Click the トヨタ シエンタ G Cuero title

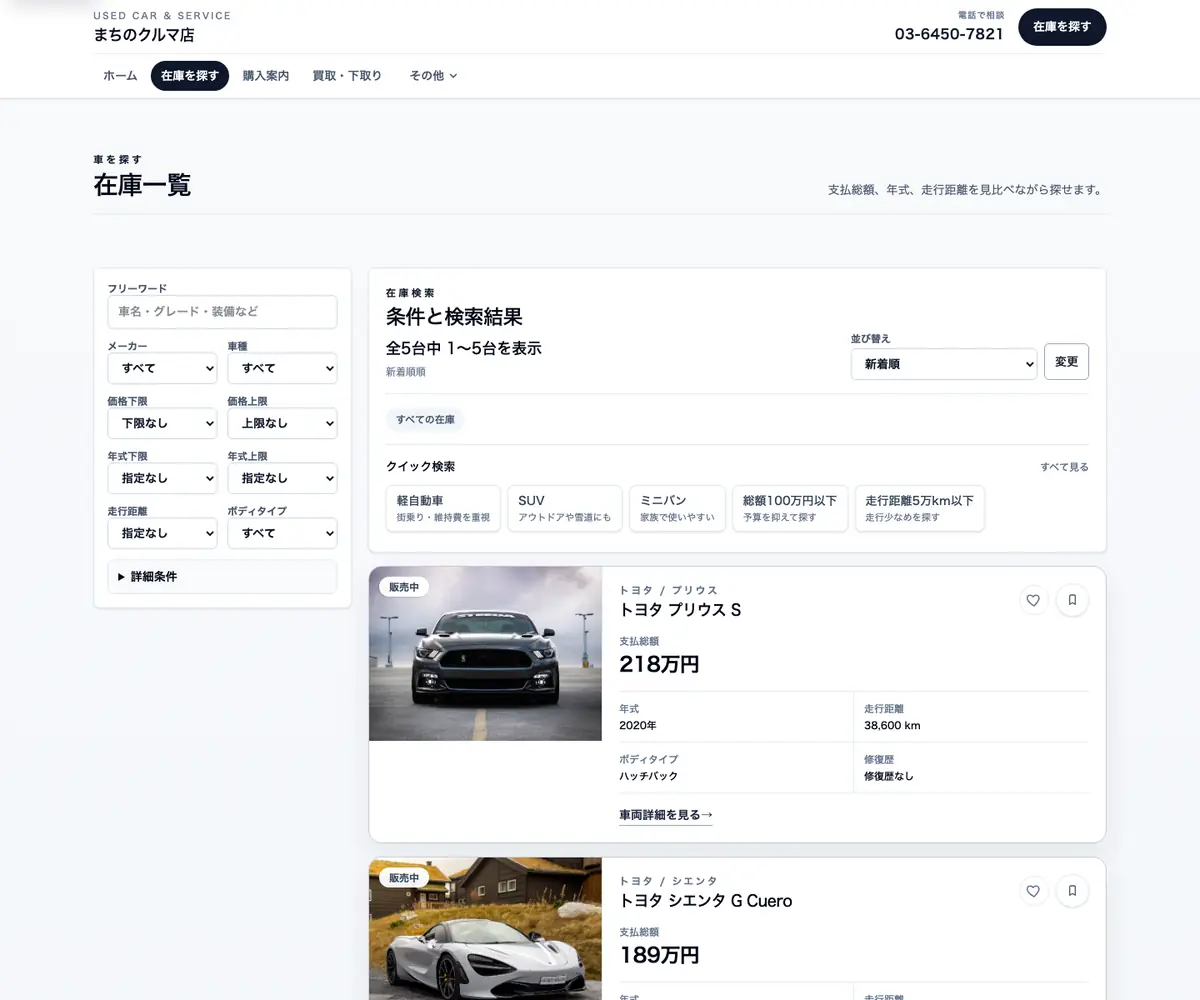pyautogui.click(x=706, y=901)
